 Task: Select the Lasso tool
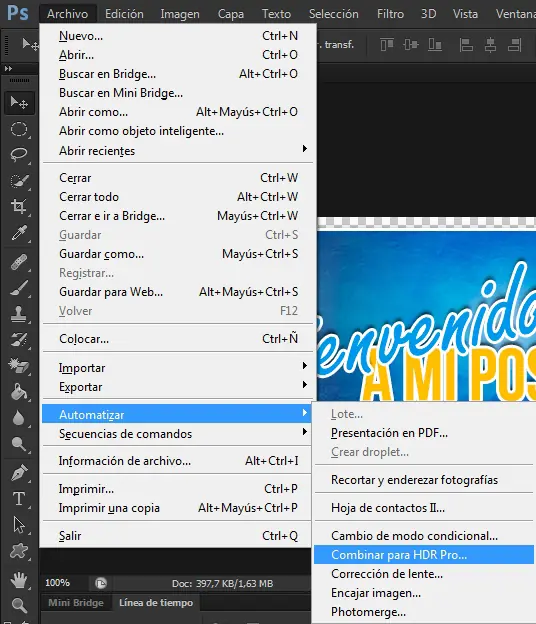click(x=19, y=155)
